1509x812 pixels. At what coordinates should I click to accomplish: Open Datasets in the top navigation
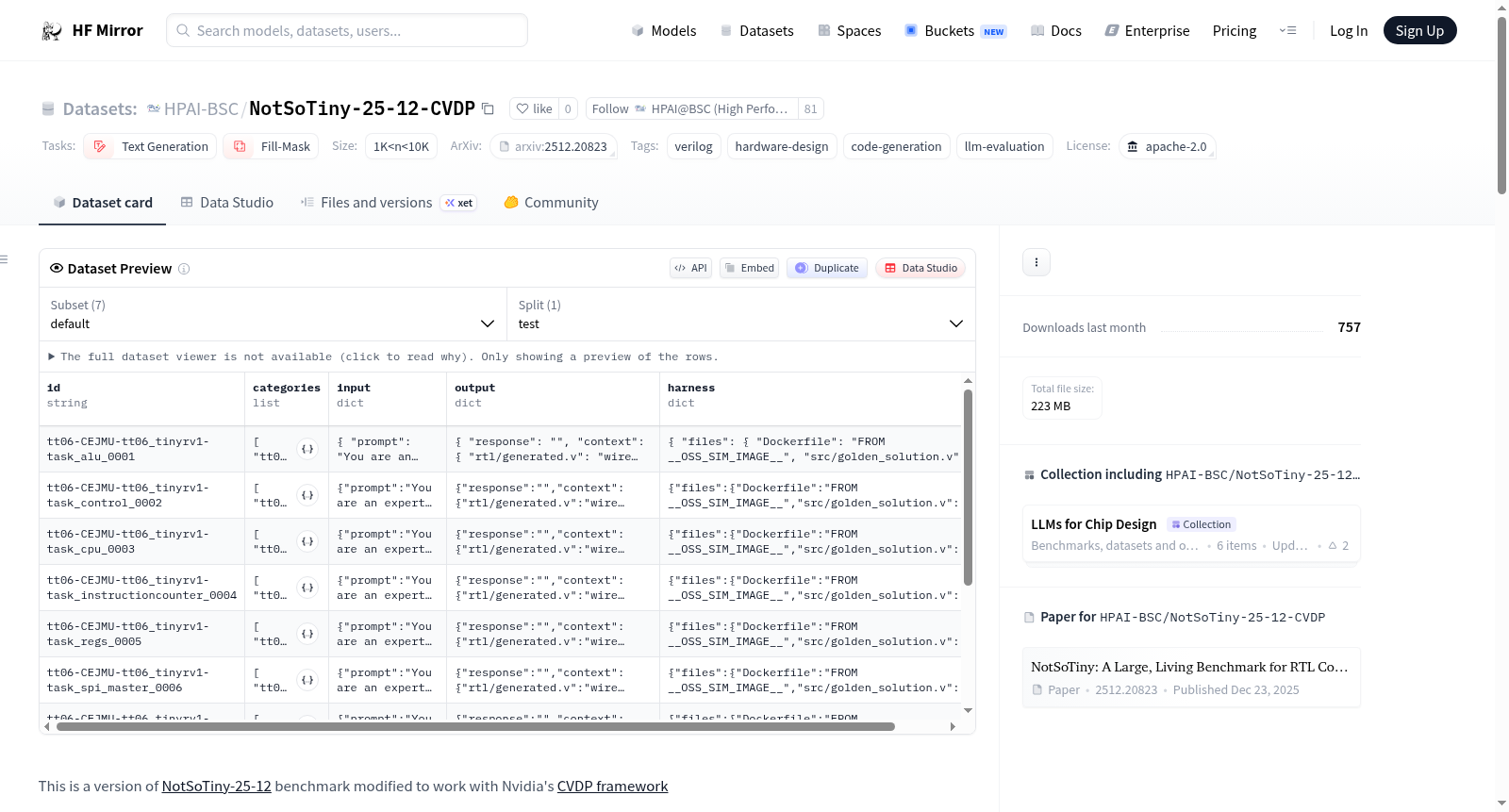click(756, 31)
